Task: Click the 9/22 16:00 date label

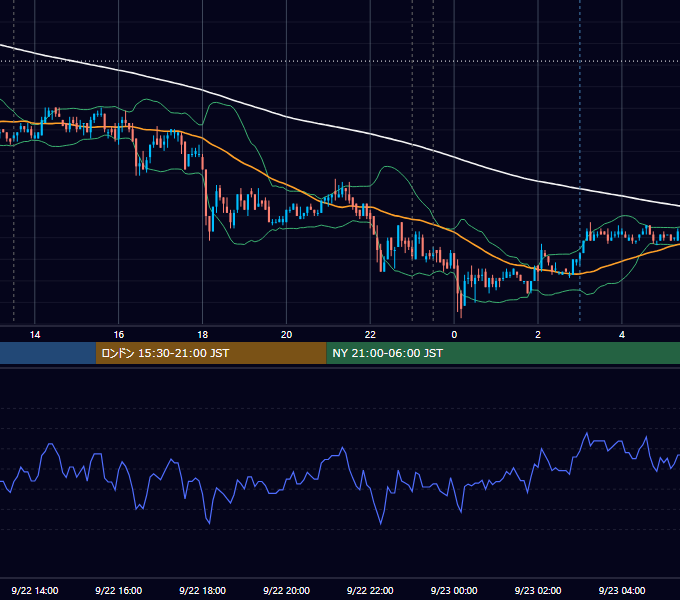Action: (x=119, y=590)
